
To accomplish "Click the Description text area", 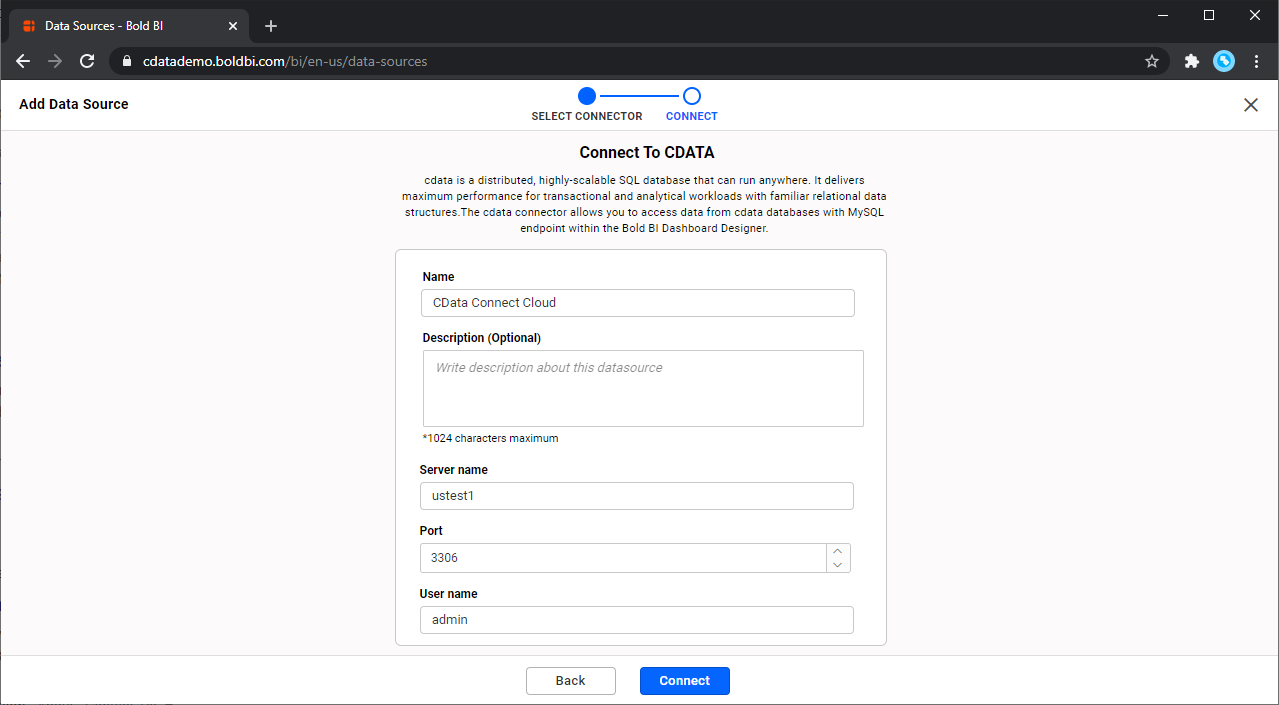I will tap(643, 388).
